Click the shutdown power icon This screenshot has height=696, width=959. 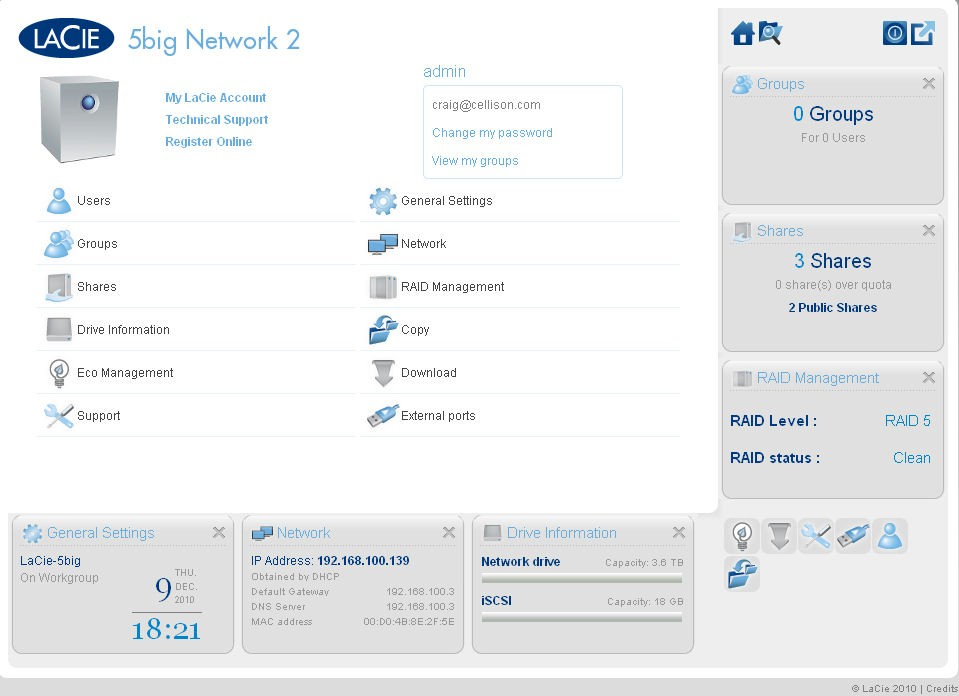click(x=894, y=33)
